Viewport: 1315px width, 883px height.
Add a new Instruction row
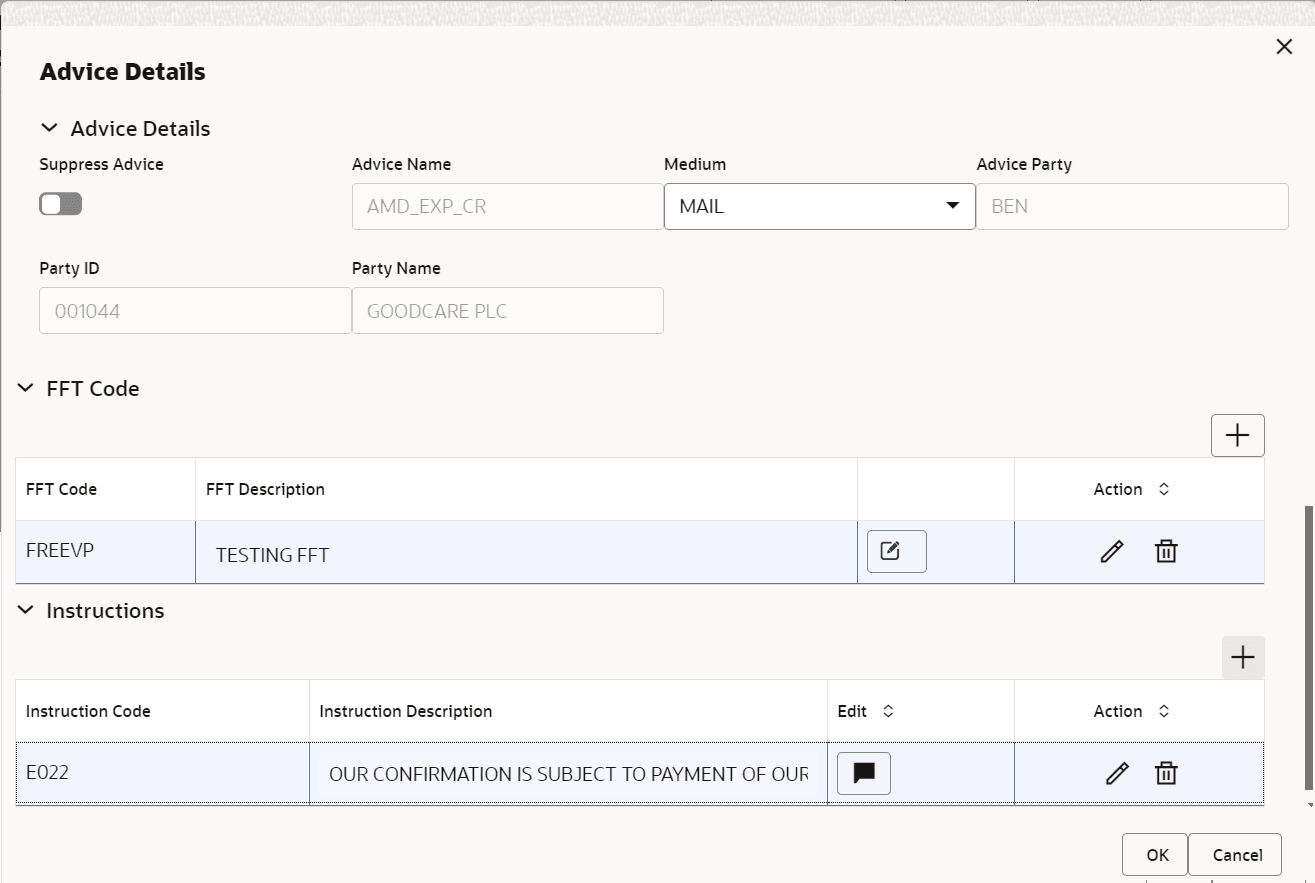1242,657
